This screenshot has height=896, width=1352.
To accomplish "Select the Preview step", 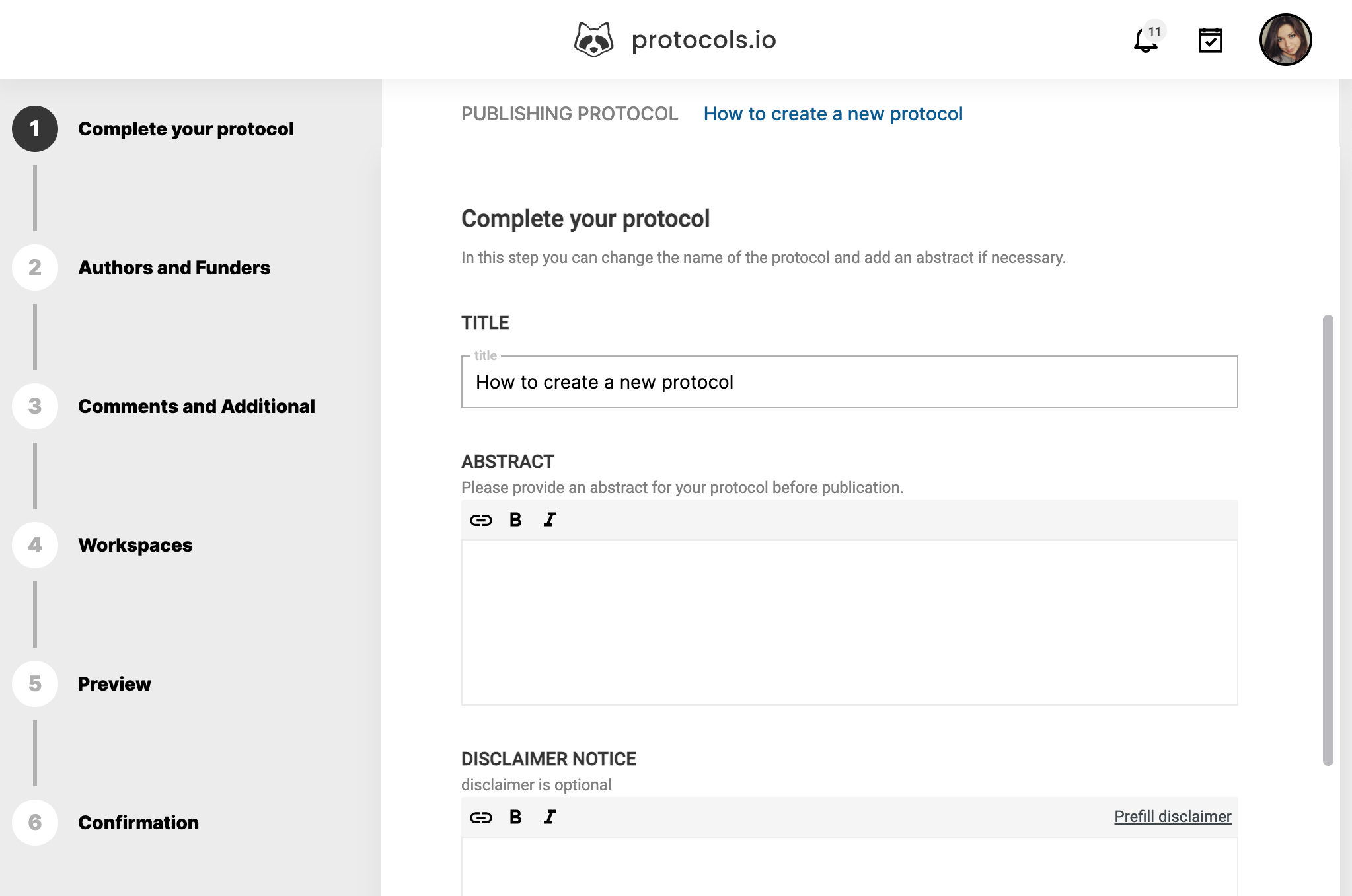I will click(114, 684).
